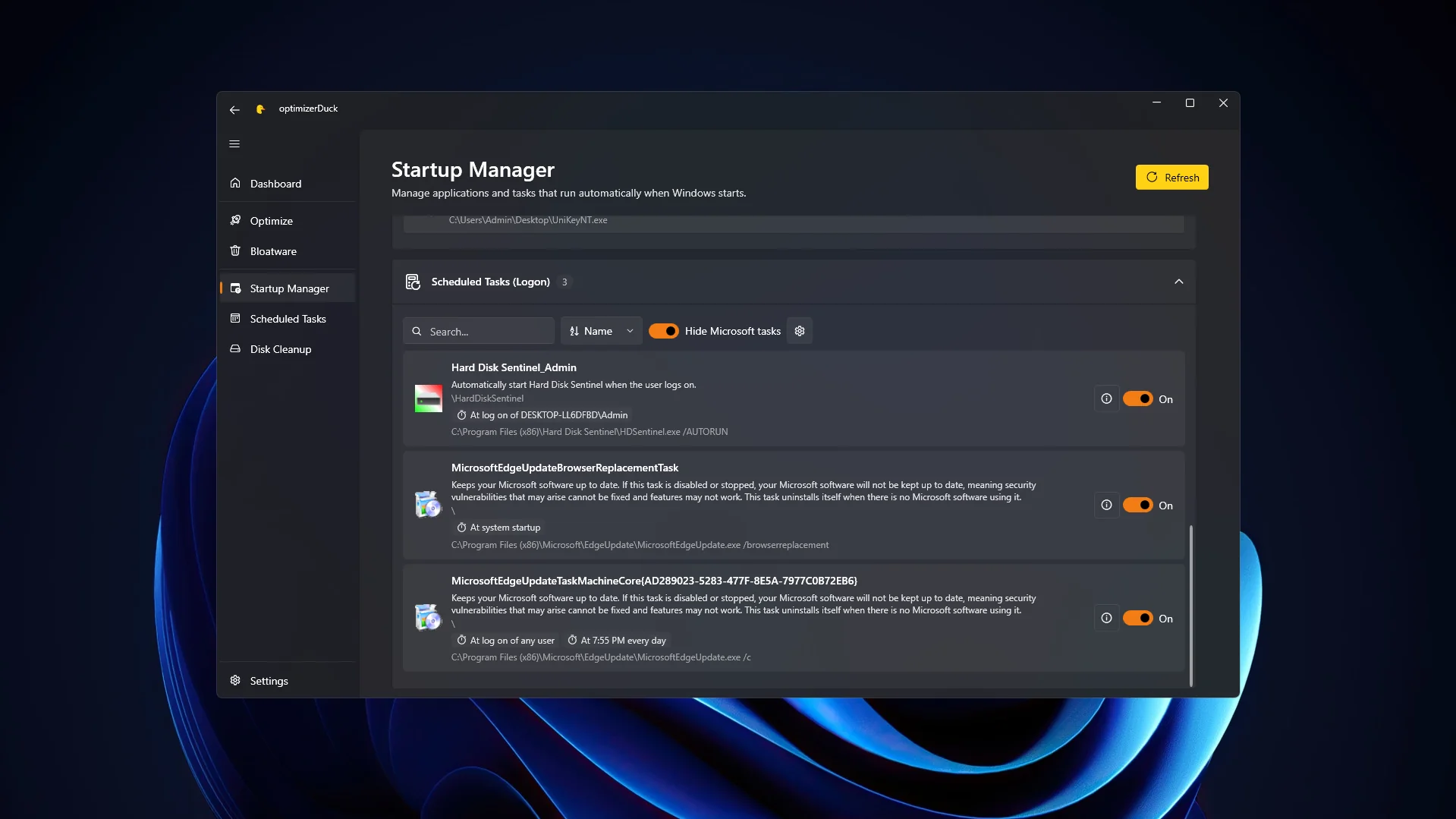
Task: Go back using the back arrow
Action: (x=234, y=109)
